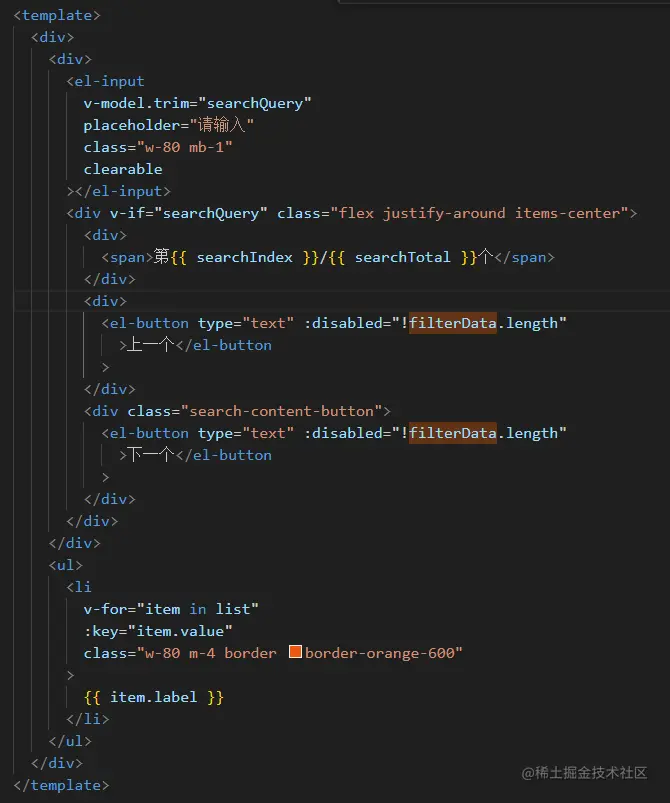Click the searchIndex interpolation variable

click(244, 257)
